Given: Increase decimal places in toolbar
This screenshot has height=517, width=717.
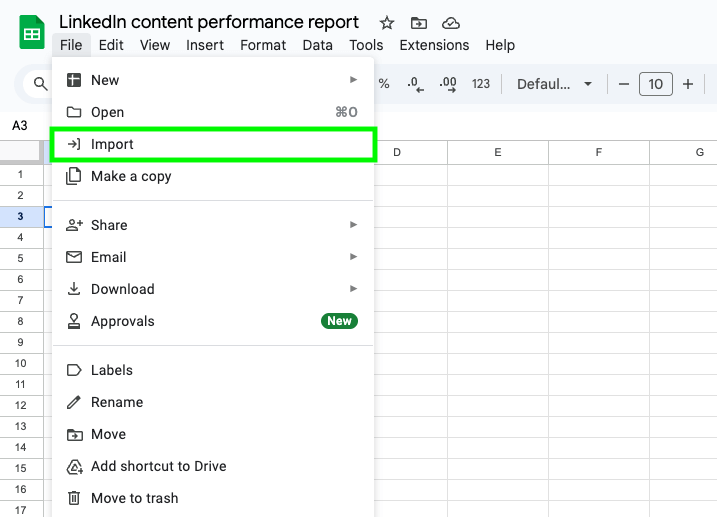Looking at the screenshot, I should pyautogui.click(x=448, y=84).
